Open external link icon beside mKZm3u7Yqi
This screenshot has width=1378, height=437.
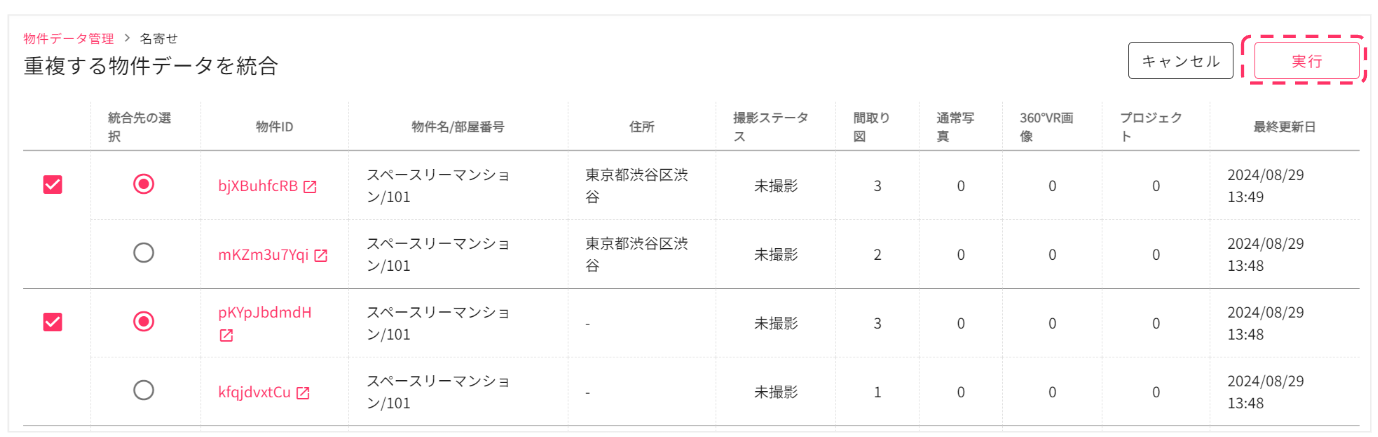(321, 256)
